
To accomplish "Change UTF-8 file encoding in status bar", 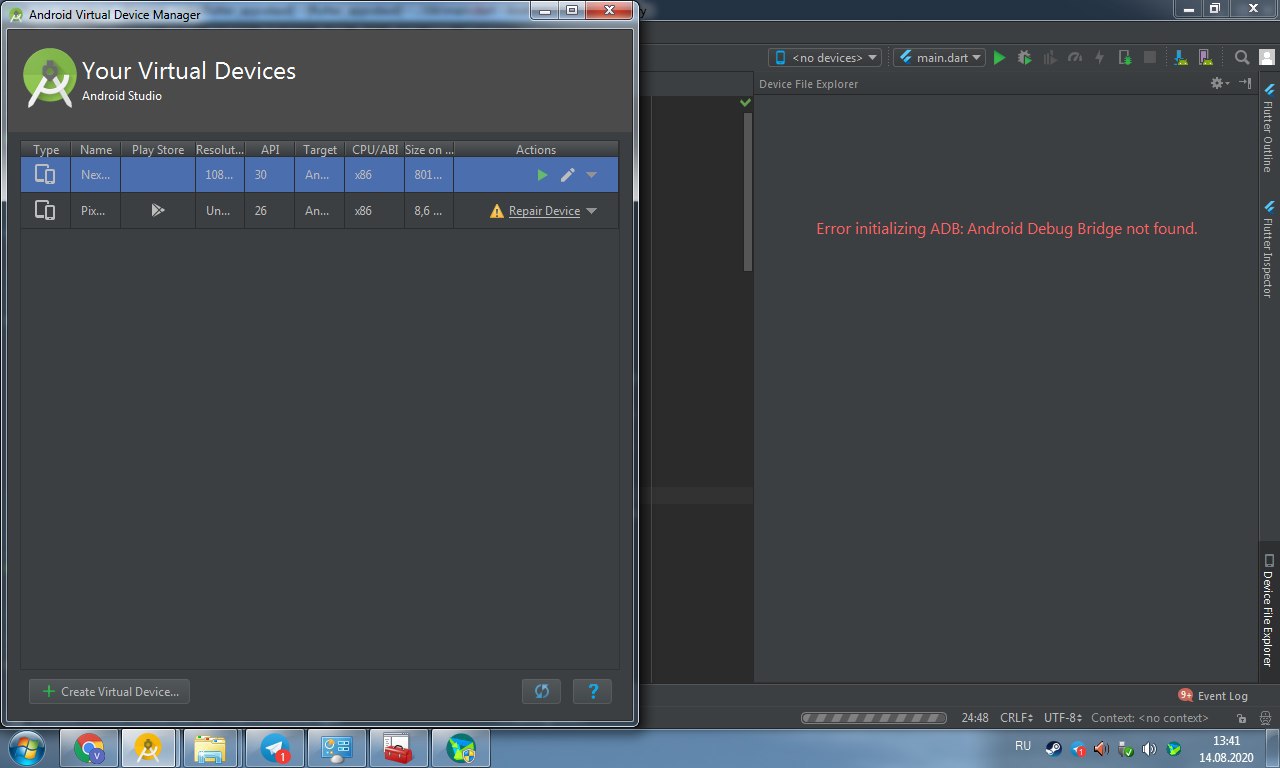I will point(1063,718).
